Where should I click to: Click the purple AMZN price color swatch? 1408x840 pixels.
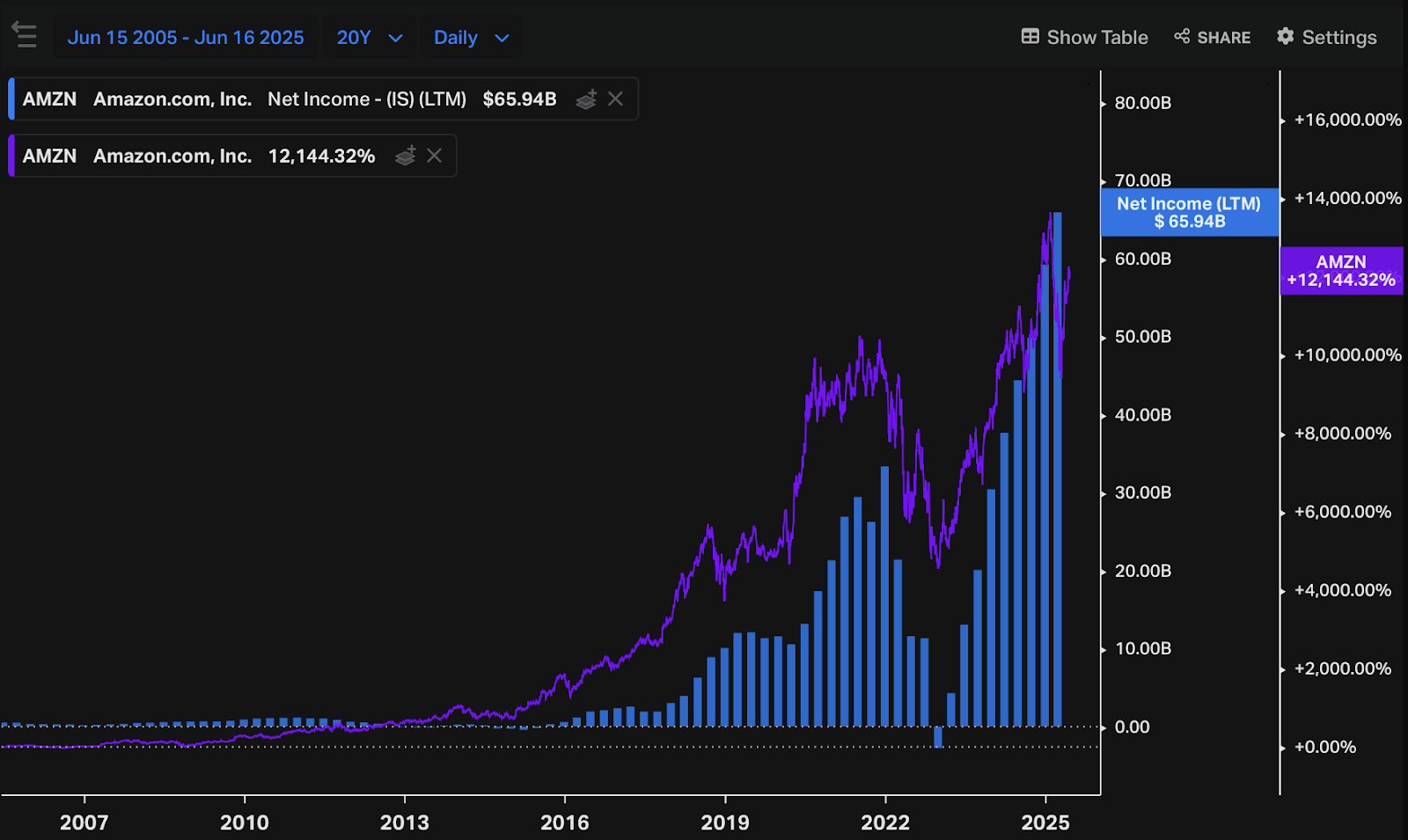click(11, 156)
